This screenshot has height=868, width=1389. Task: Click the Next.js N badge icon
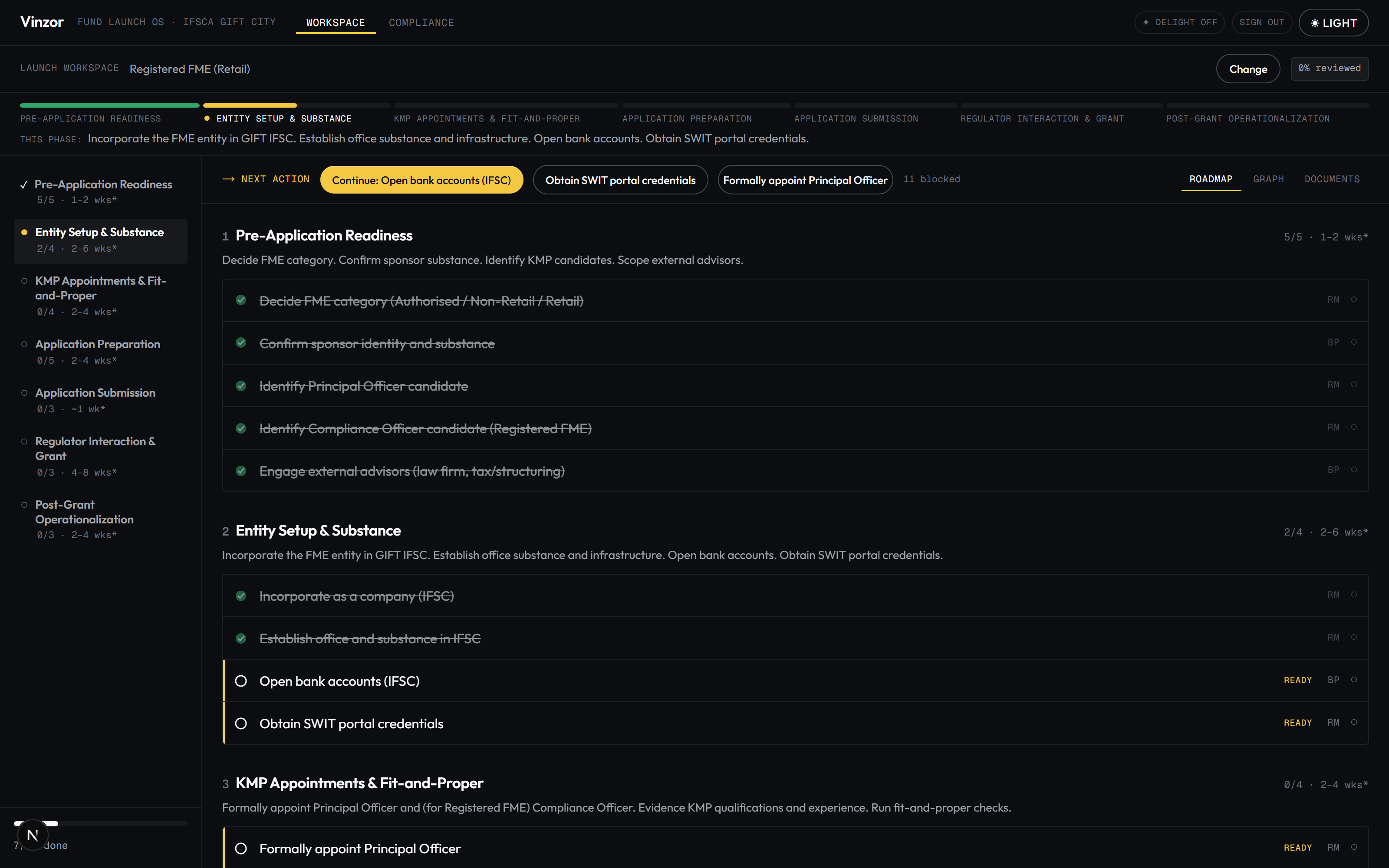(x=33, y=835)
